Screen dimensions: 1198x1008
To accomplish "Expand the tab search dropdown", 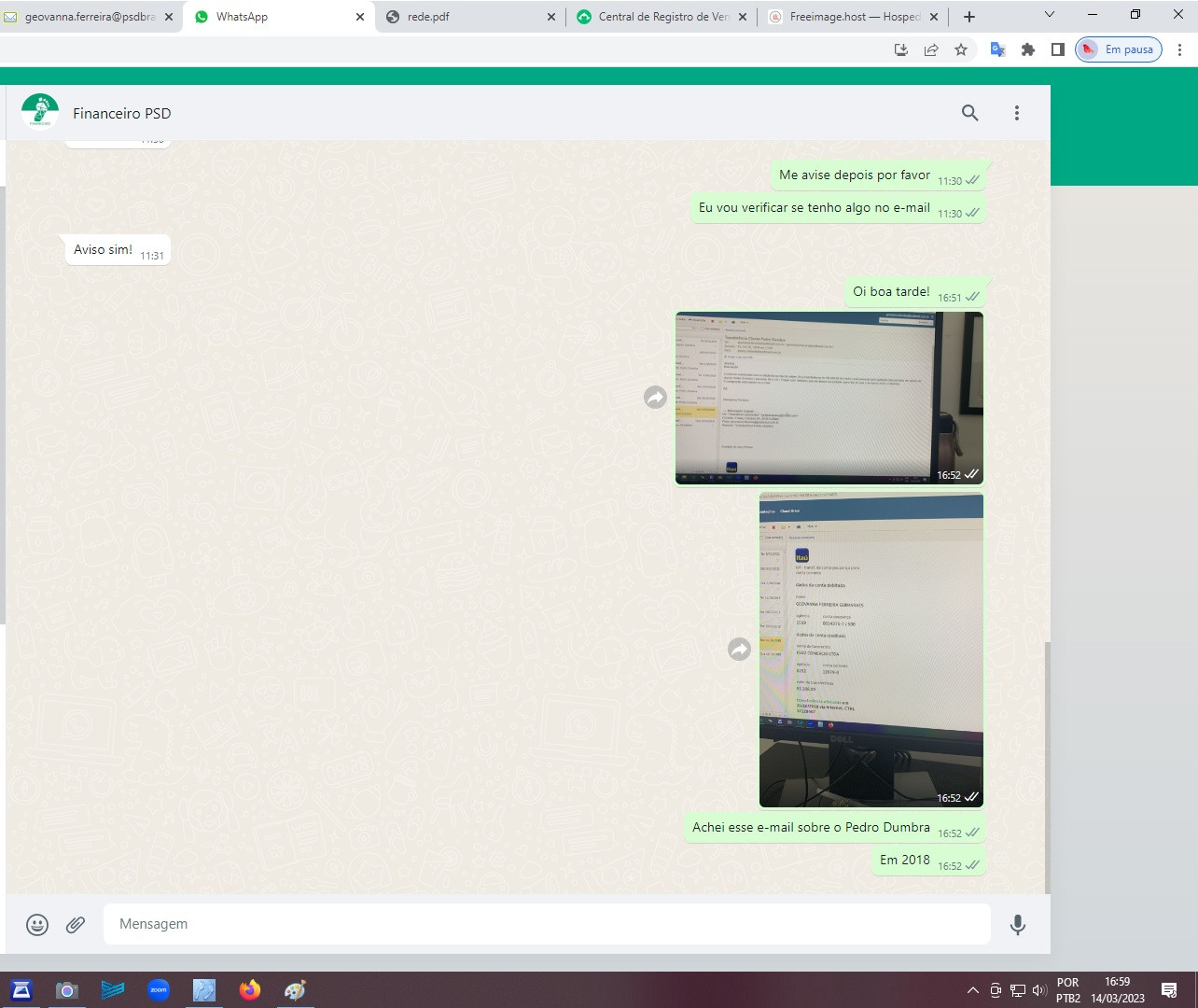I will coord(1050,15).
